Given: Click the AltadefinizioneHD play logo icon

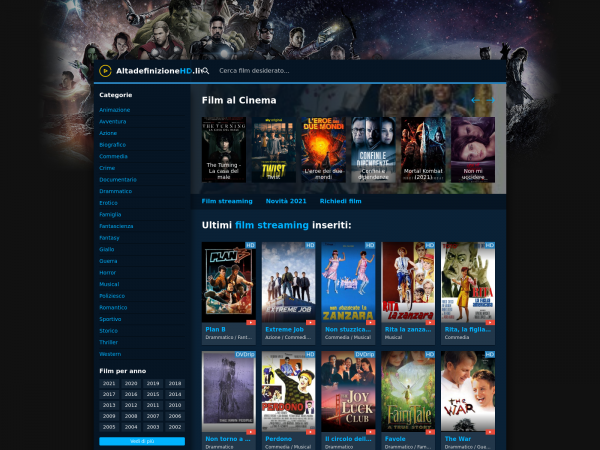Looking at the screenshot, I should click(105, 71).
